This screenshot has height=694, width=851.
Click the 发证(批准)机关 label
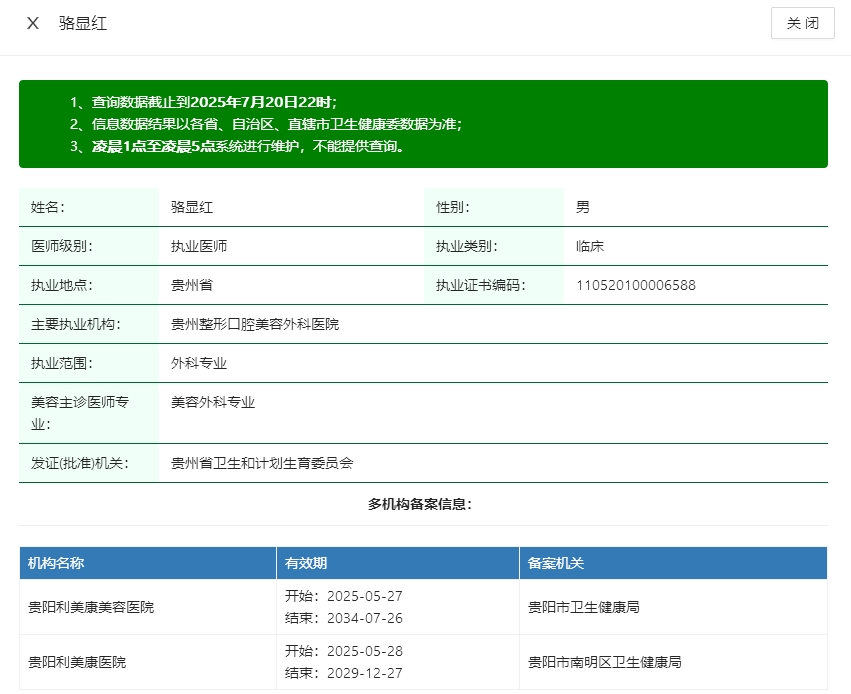80,463
